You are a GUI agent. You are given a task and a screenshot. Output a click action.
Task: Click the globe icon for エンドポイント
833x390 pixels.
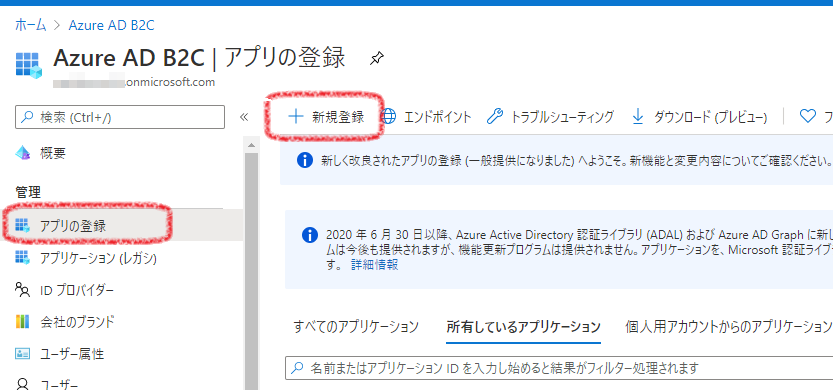[389, 117]
